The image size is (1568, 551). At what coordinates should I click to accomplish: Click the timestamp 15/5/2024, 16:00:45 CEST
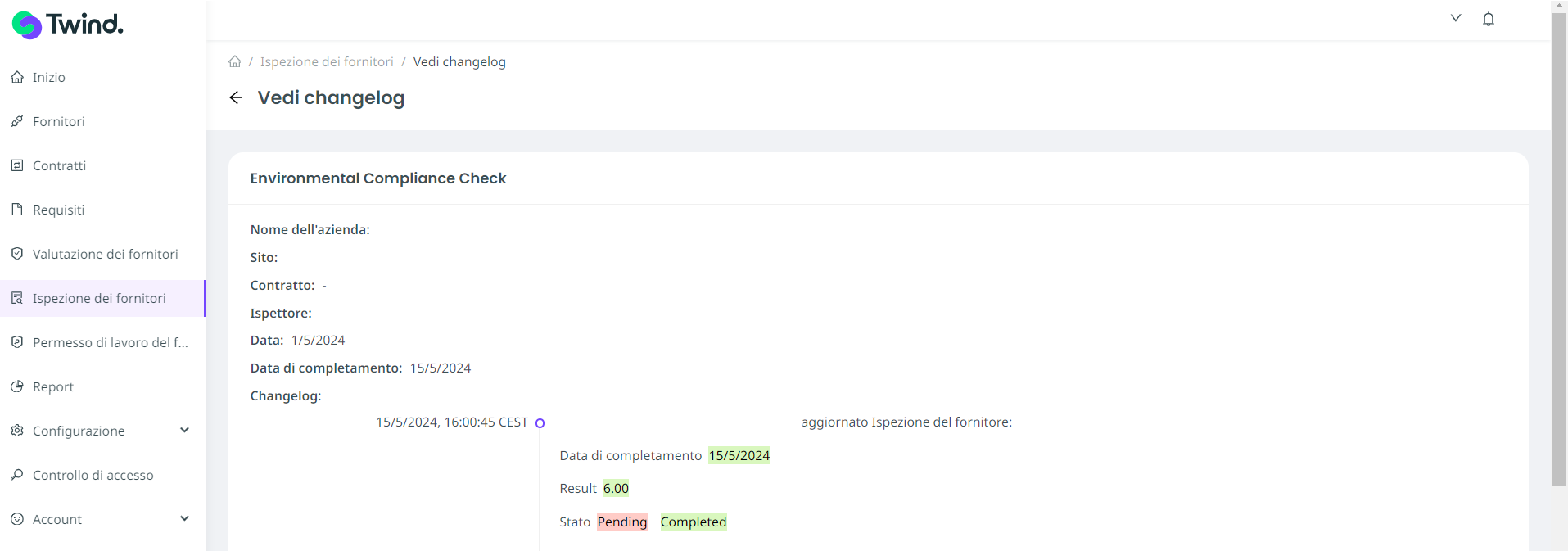point(452,422)
